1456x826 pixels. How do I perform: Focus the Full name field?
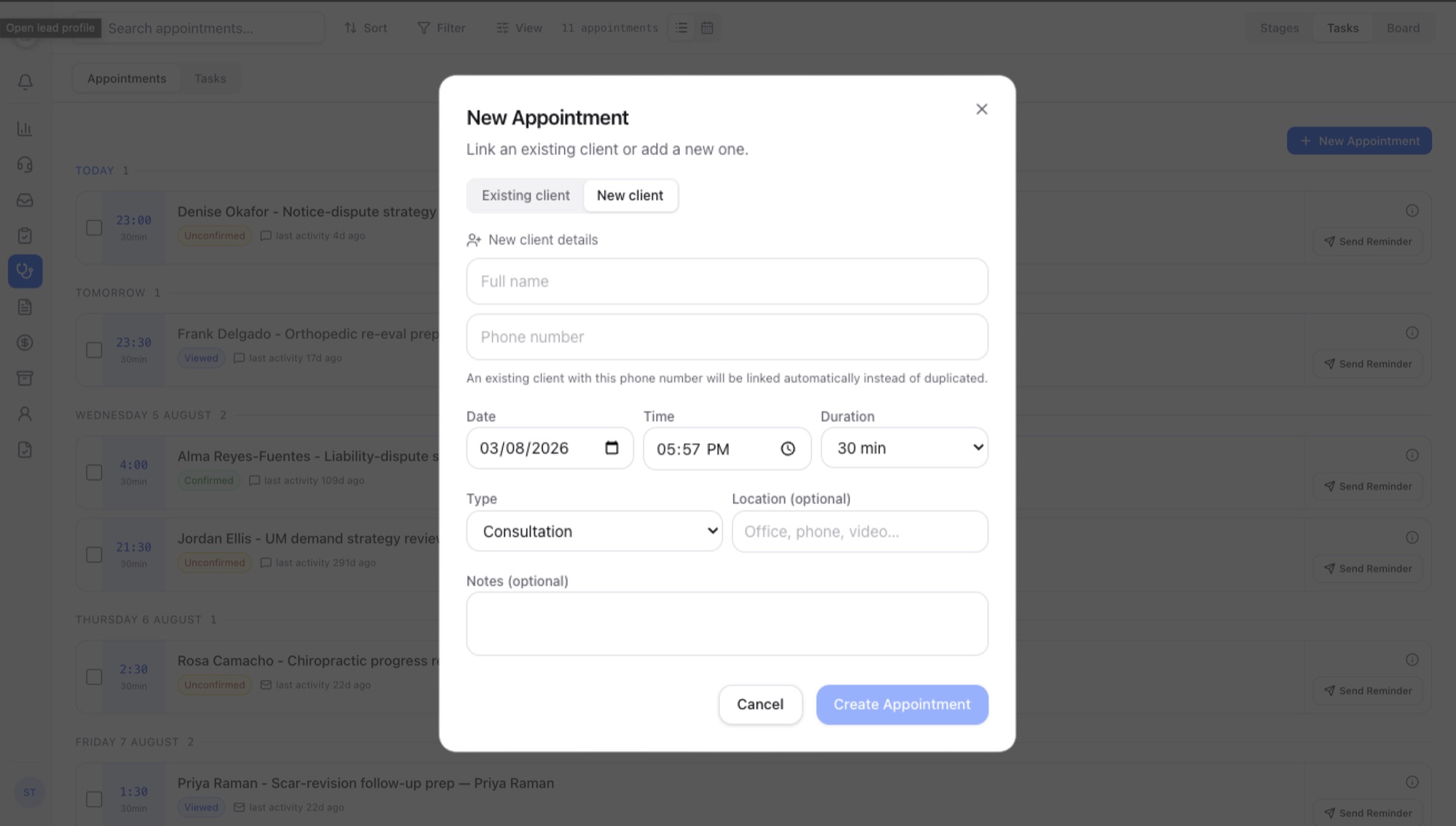(727, 281)
